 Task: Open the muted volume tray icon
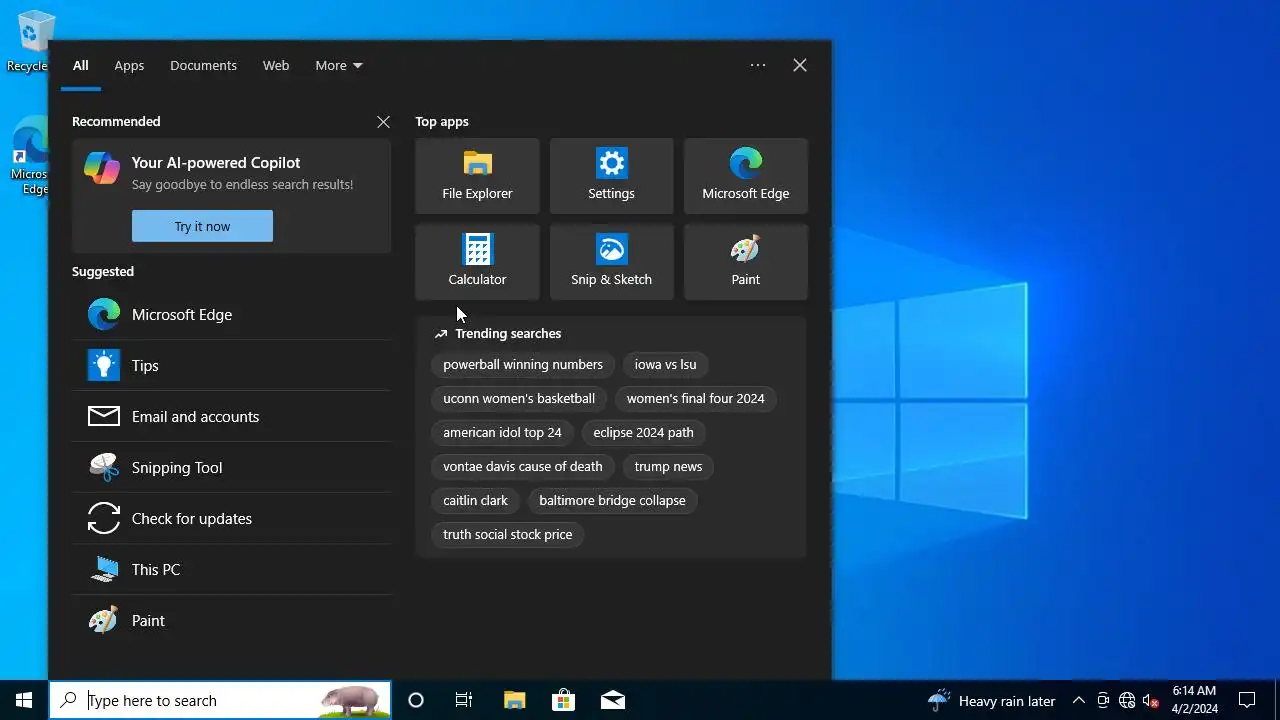coord(1151,700)
